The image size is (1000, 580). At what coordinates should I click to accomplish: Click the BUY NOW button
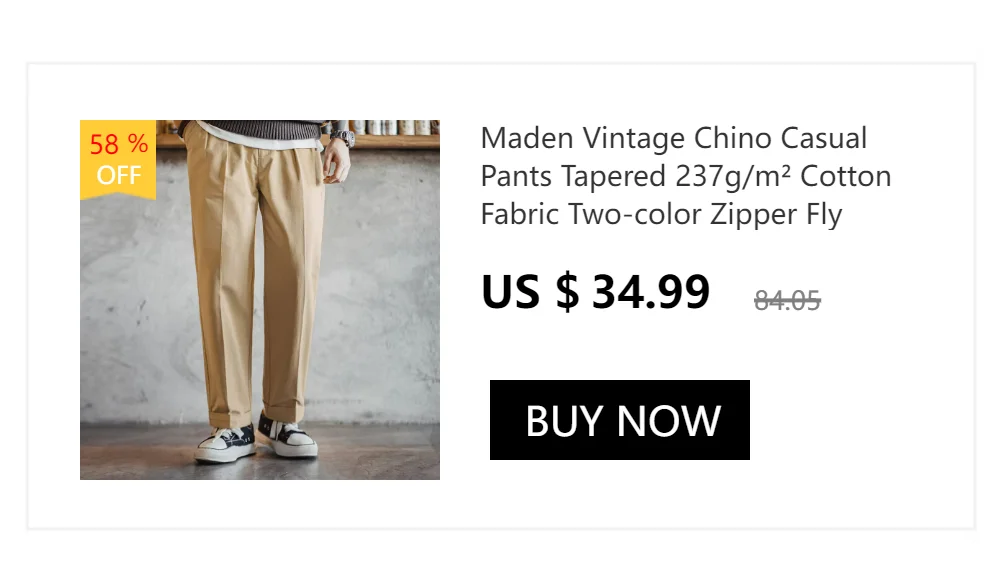point(619,420)
